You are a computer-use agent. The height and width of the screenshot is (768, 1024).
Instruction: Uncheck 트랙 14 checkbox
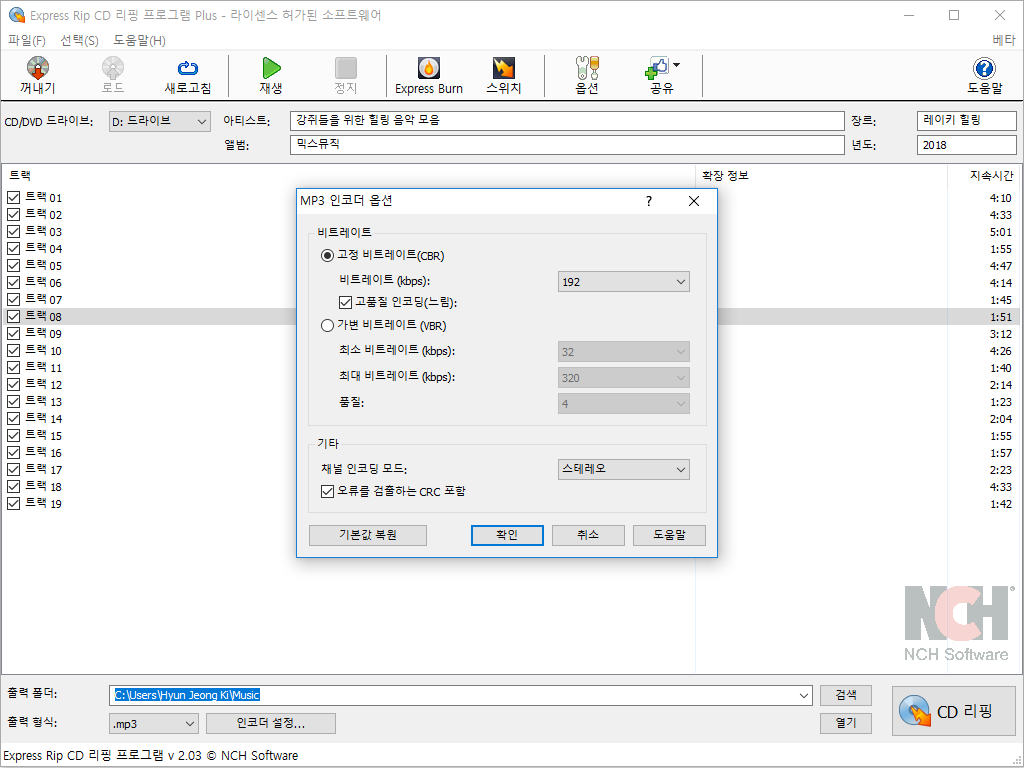(13, 418)
